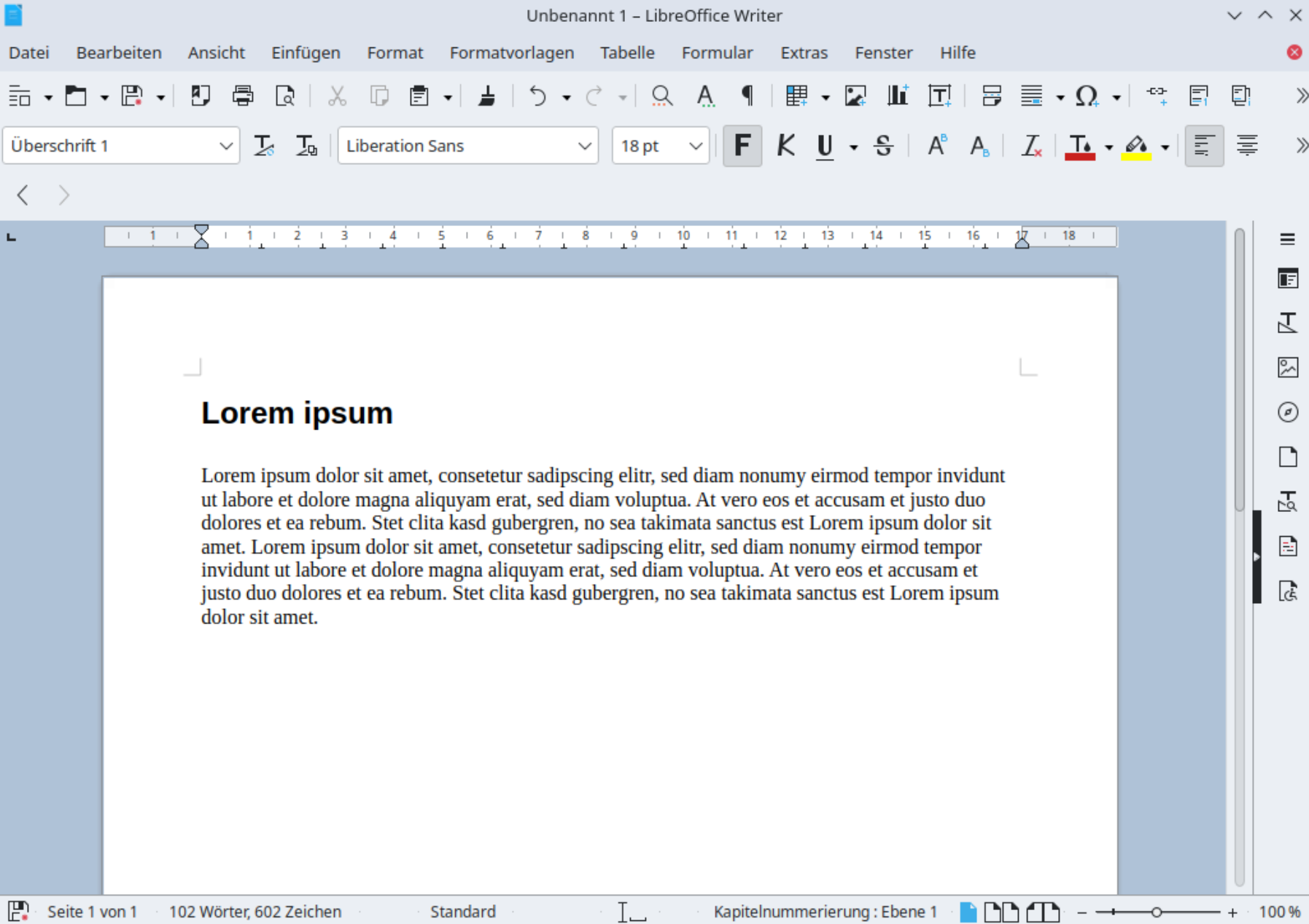The height and width of the screenshot is (924, 1309).
Task: Expand the highlight color dropdown
Action: pyautogui.click(x=1166, y=146)
